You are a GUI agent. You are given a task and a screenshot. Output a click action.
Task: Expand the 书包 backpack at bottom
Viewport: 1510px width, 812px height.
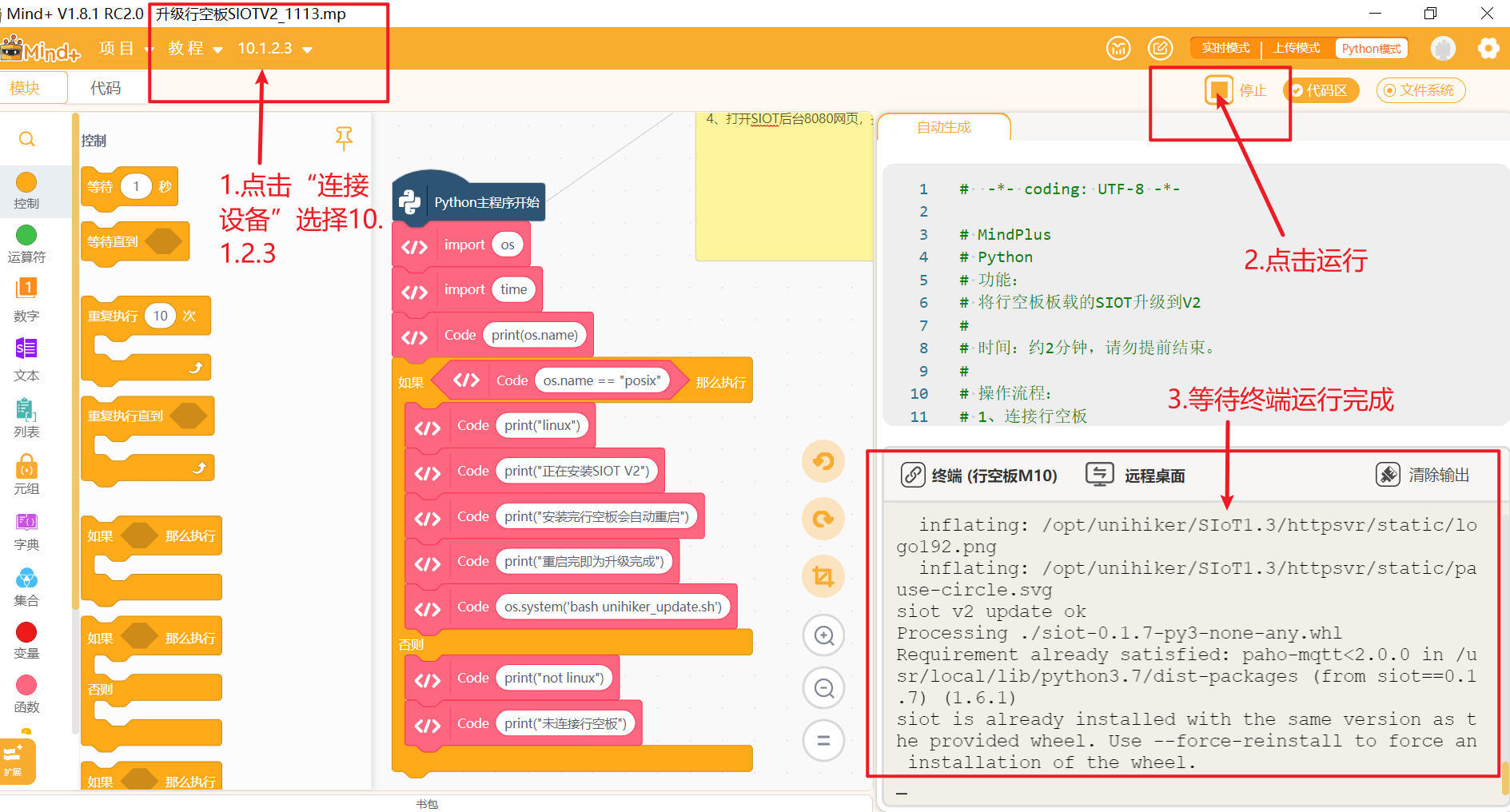[x=428, y=804]
